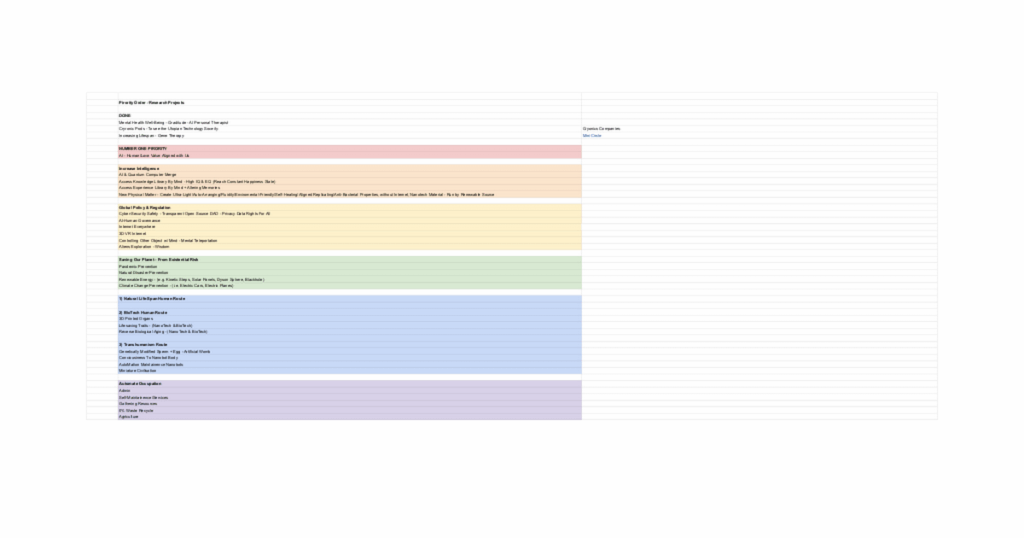Select the 'Consciousness To Nanobot Body' cell
This screenshot has height=538, width=1024.
tap(349, 358)
